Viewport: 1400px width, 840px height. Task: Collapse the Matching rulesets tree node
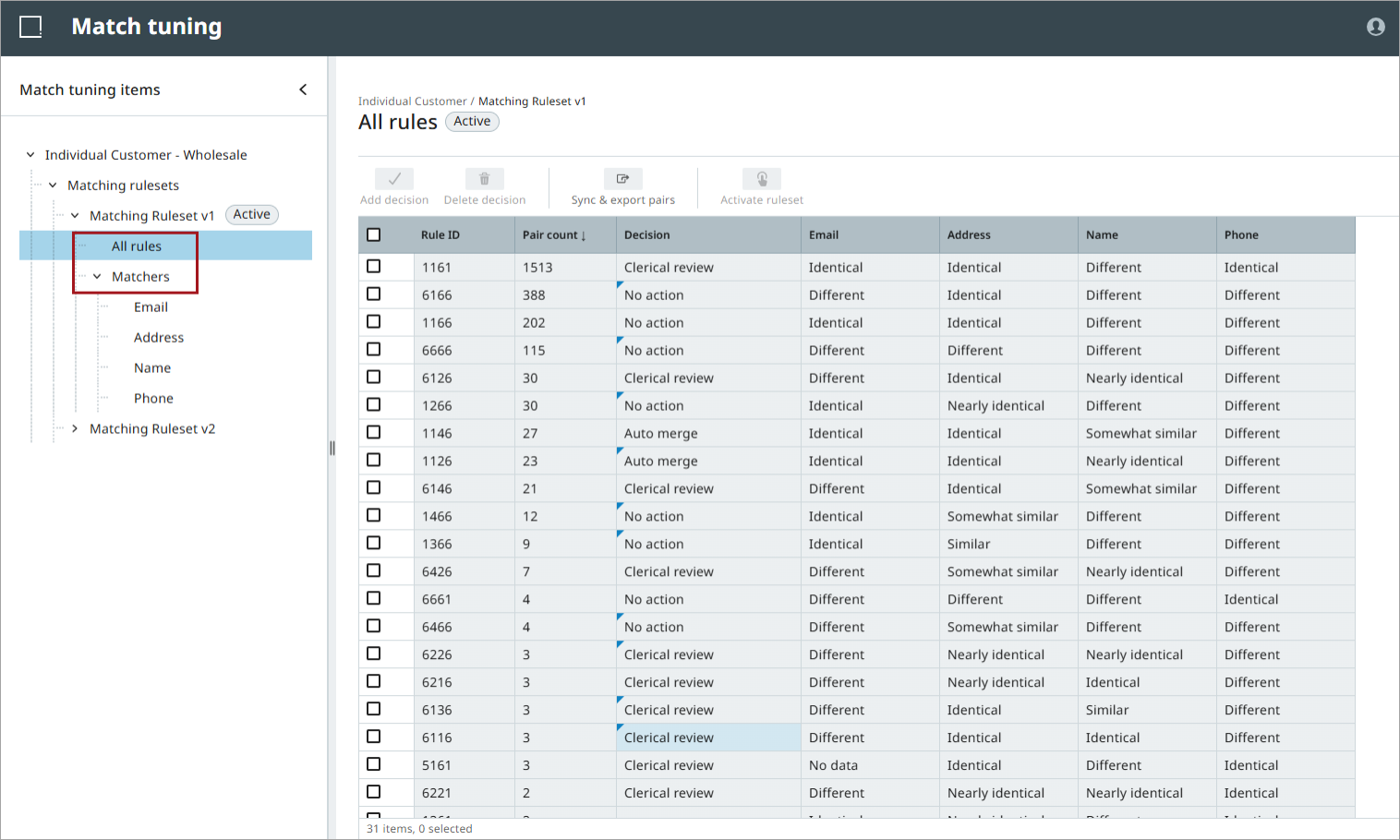tap(53, 186)
